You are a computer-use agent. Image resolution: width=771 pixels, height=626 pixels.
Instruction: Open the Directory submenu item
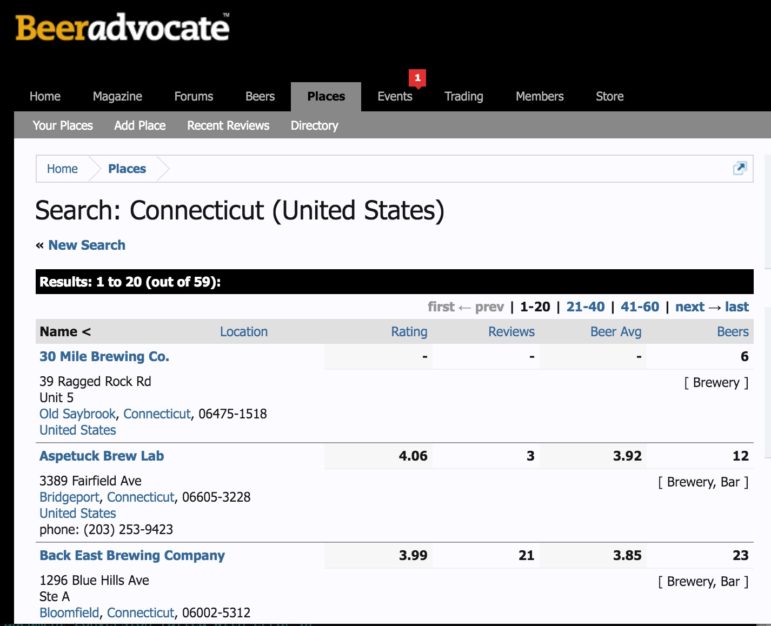[314, 125]
